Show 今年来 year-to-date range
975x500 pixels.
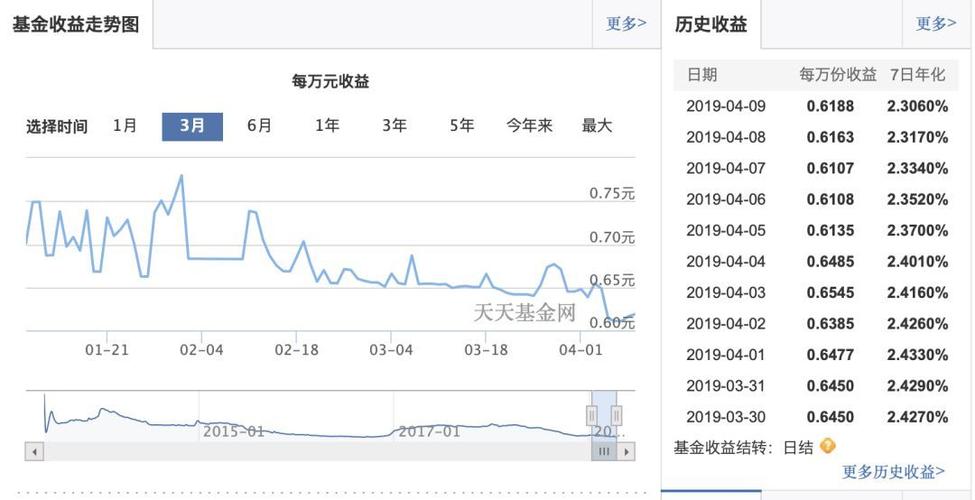pos(529,125)
